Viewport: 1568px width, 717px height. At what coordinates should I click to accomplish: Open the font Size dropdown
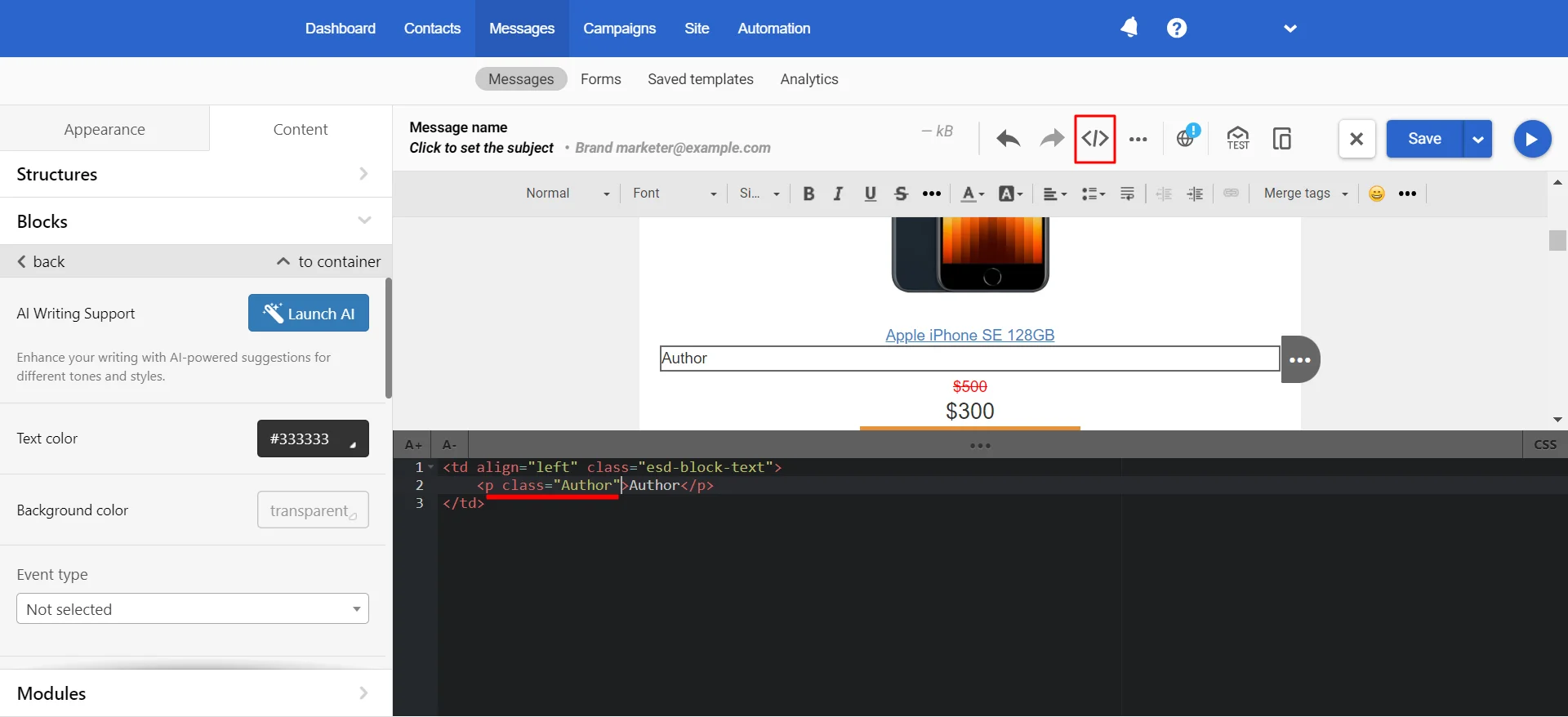(x=759, y=194)
